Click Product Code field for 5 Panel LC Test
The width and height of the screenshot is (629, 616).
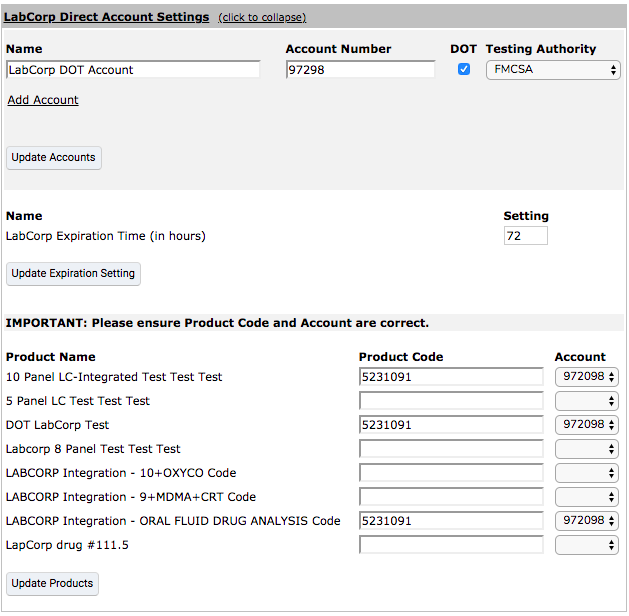[451, 401]
